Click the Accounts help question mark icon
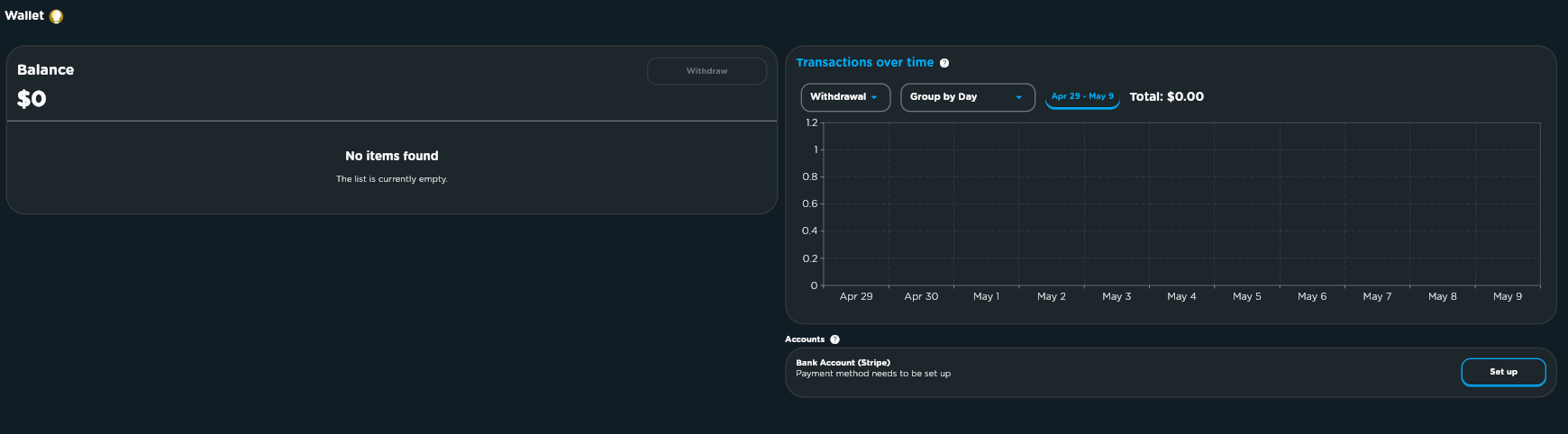This screenshot has height=434, width=1568. coord(834,339)
